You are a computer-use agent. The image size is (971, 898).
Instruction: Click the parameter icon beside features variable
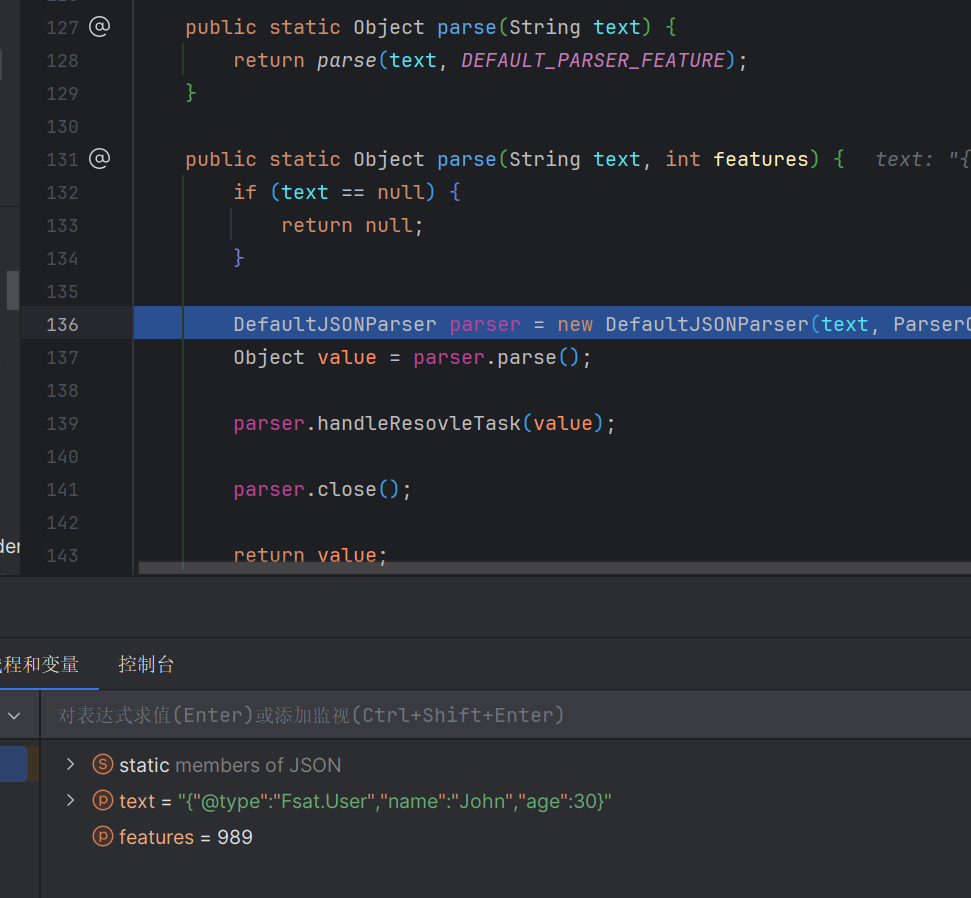(102, 837)
